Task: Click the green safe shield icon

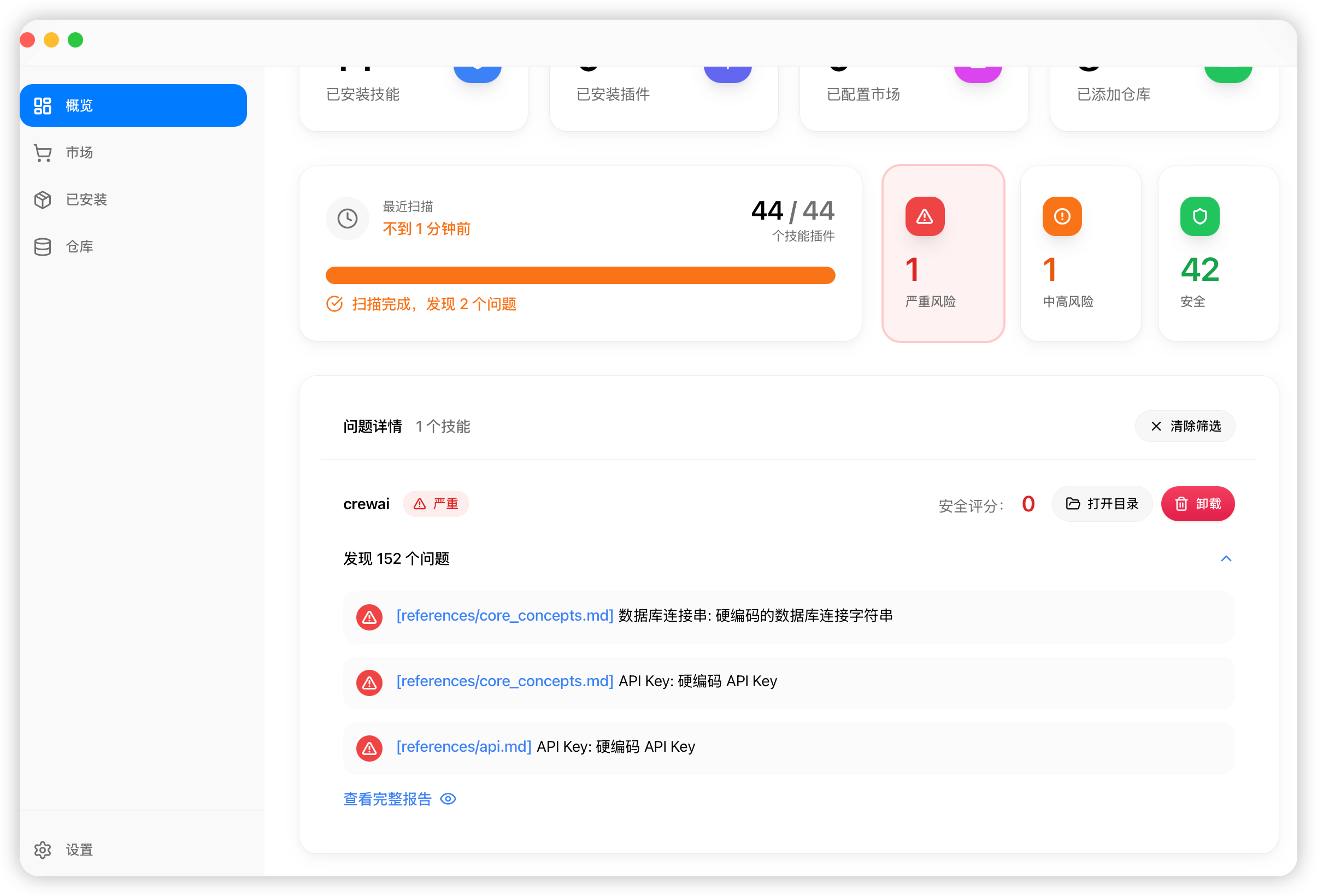Action: pos(1200,216)
